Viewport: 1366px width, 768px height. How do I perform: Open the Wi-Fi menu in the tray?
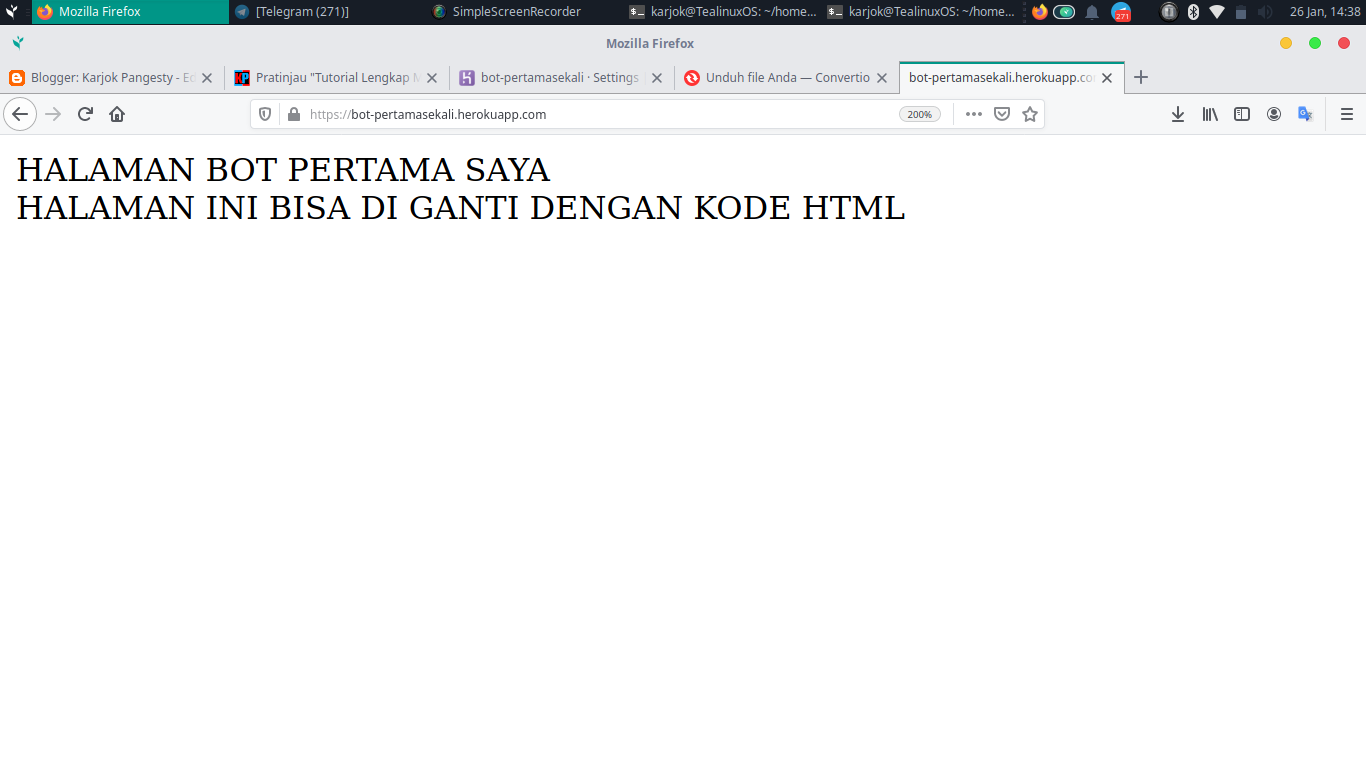(x=1217, y=12)
